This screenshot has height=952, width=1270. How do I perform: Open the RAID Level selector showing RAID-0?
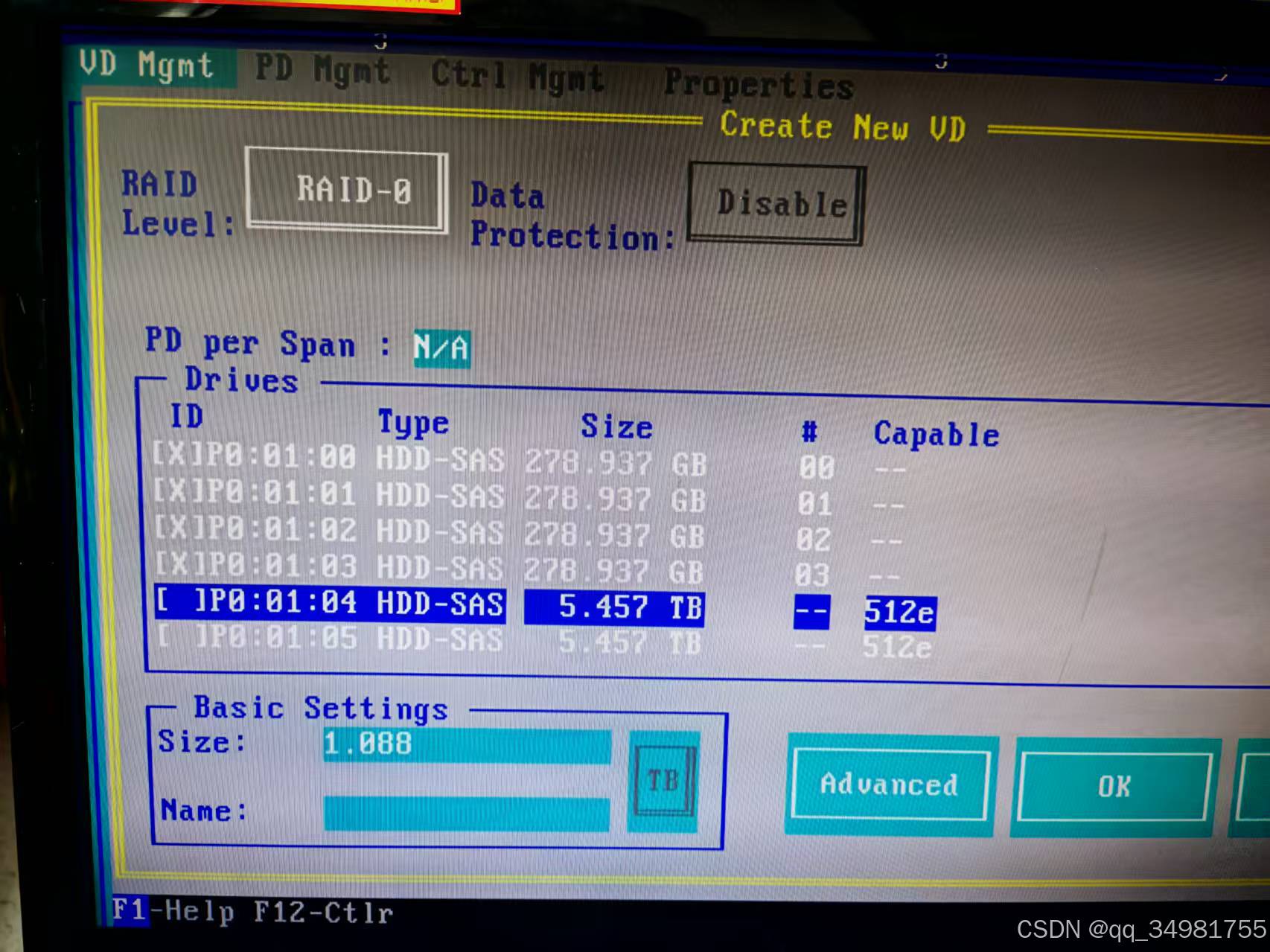[347, 190]
